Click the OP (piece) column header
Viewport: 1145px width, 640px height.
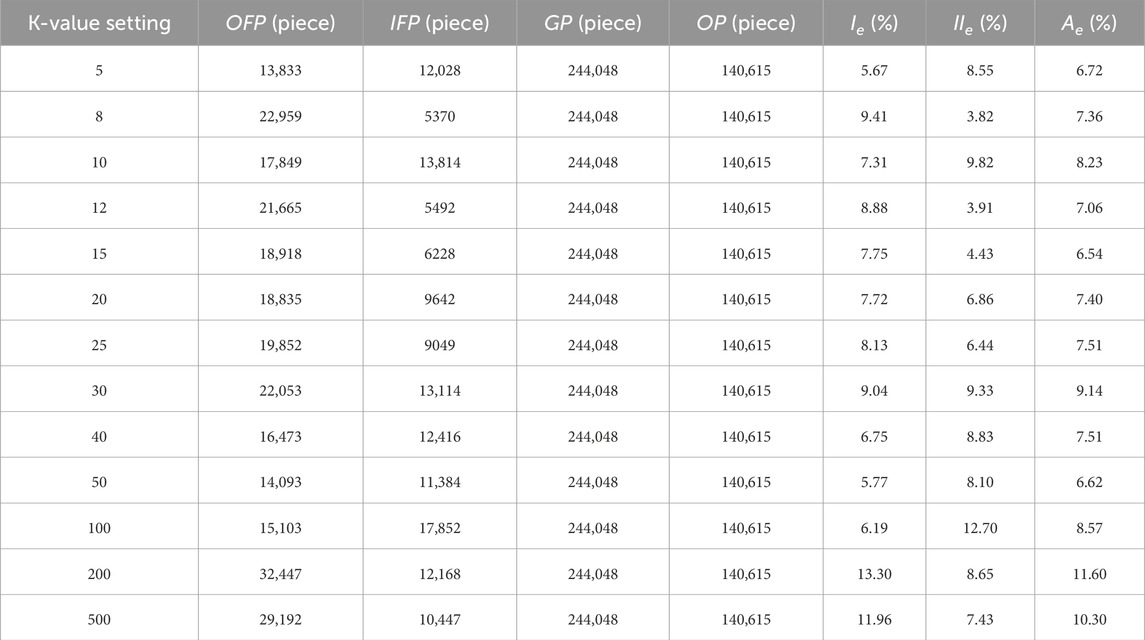coord(745,22)
